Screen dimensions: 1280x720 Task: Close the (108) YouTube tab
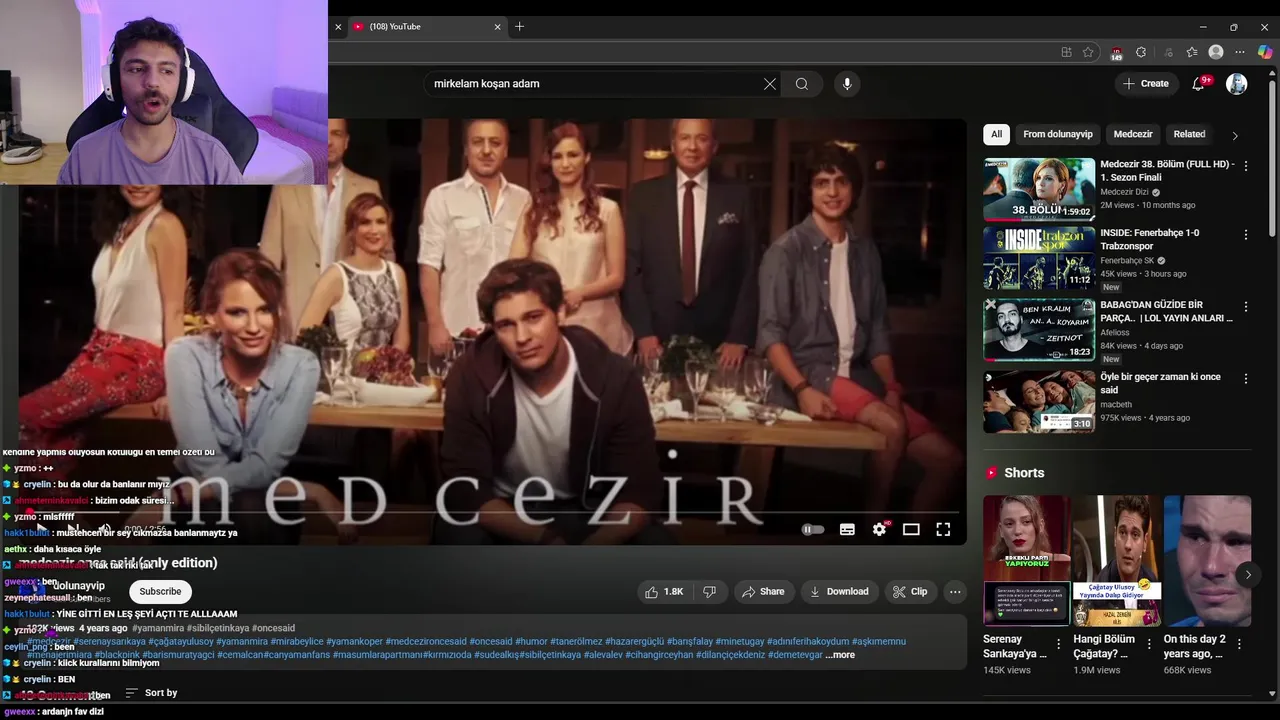497,27
